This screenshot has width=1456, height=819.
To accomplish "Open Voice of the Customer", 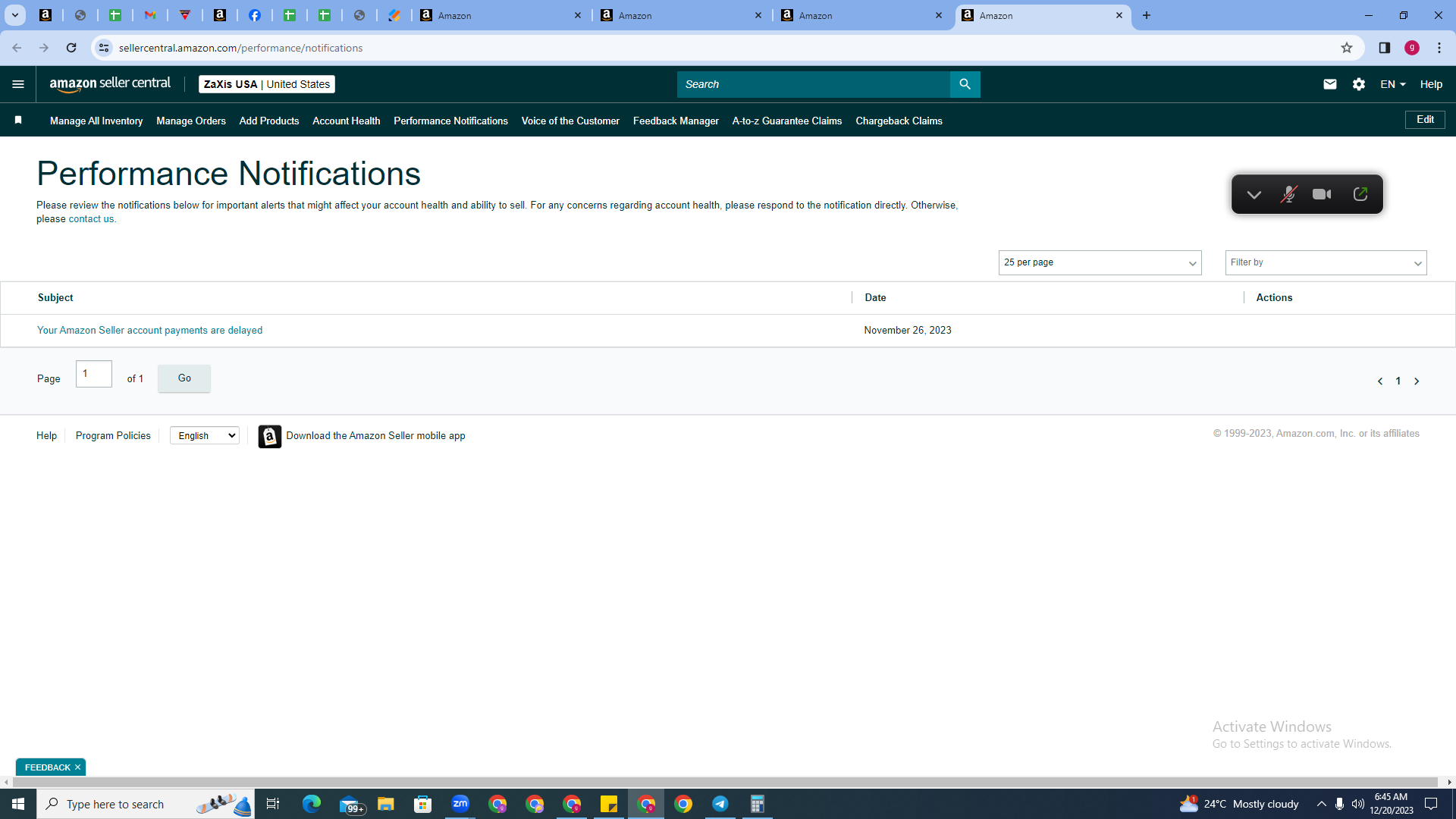I will click(570, 121).
